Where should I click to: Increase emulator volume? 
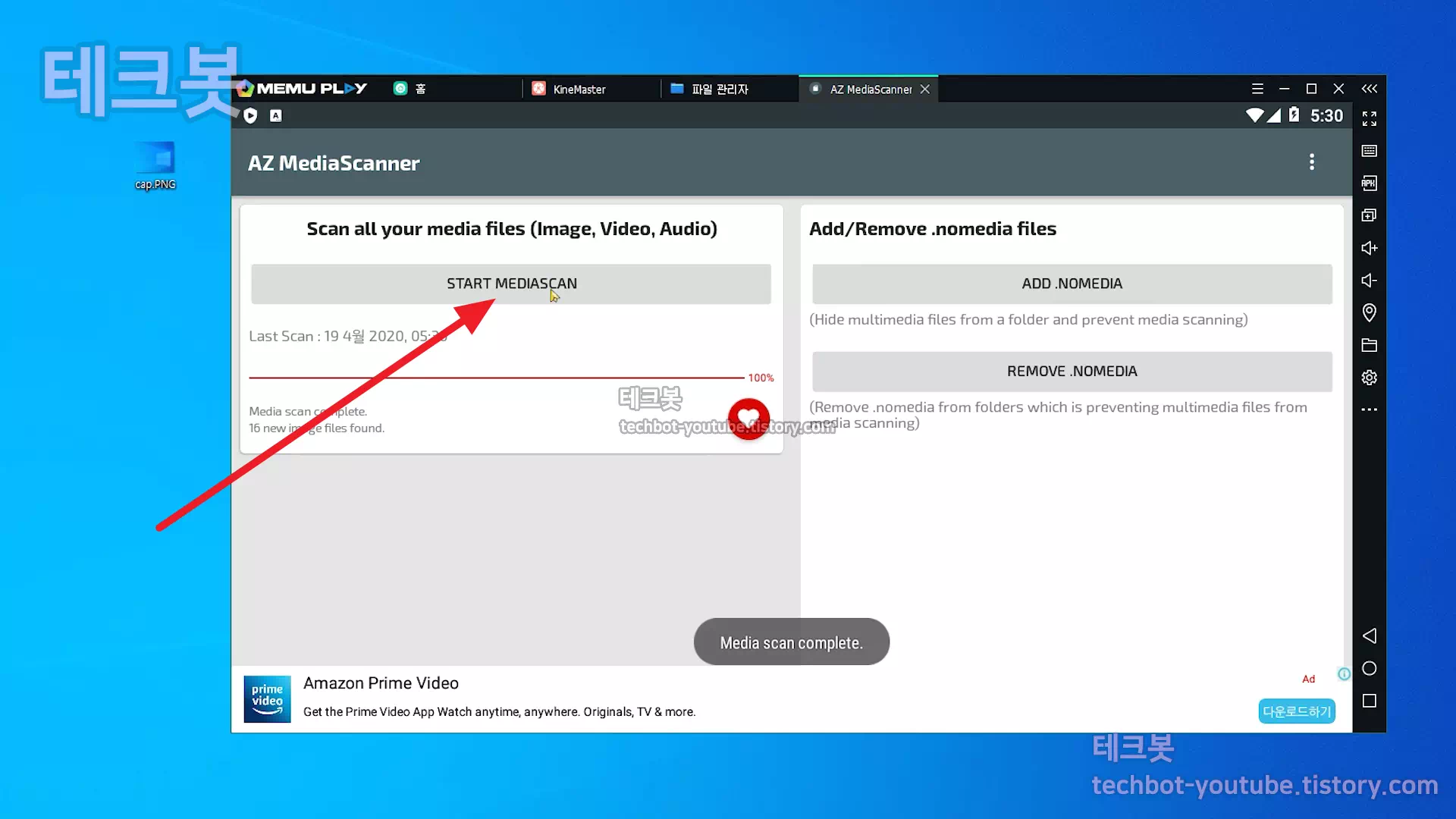[x=1369, y=248]
